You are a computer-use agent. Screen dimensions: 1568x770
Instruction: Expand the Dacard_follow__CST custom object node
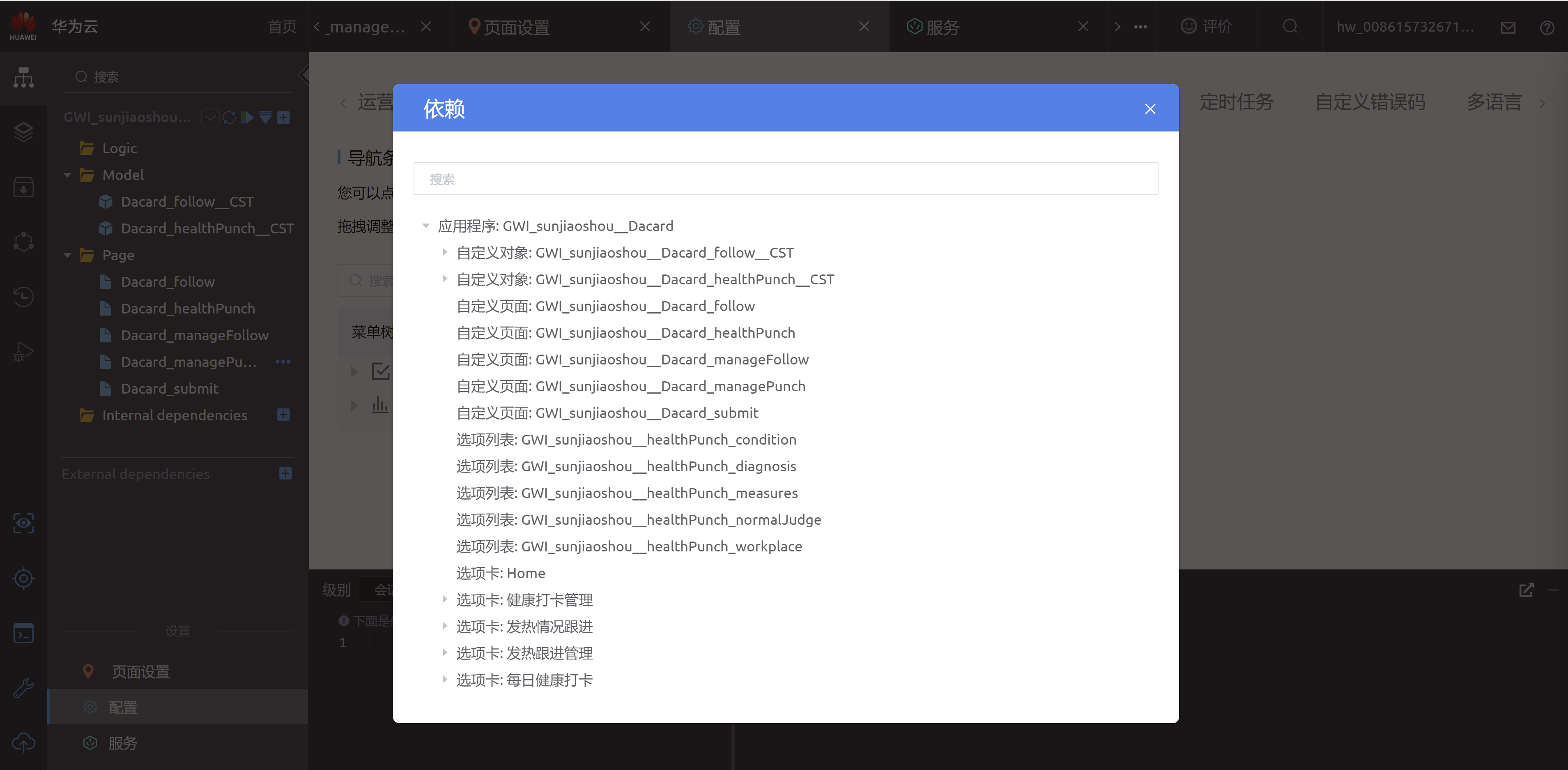pos(444,252)
